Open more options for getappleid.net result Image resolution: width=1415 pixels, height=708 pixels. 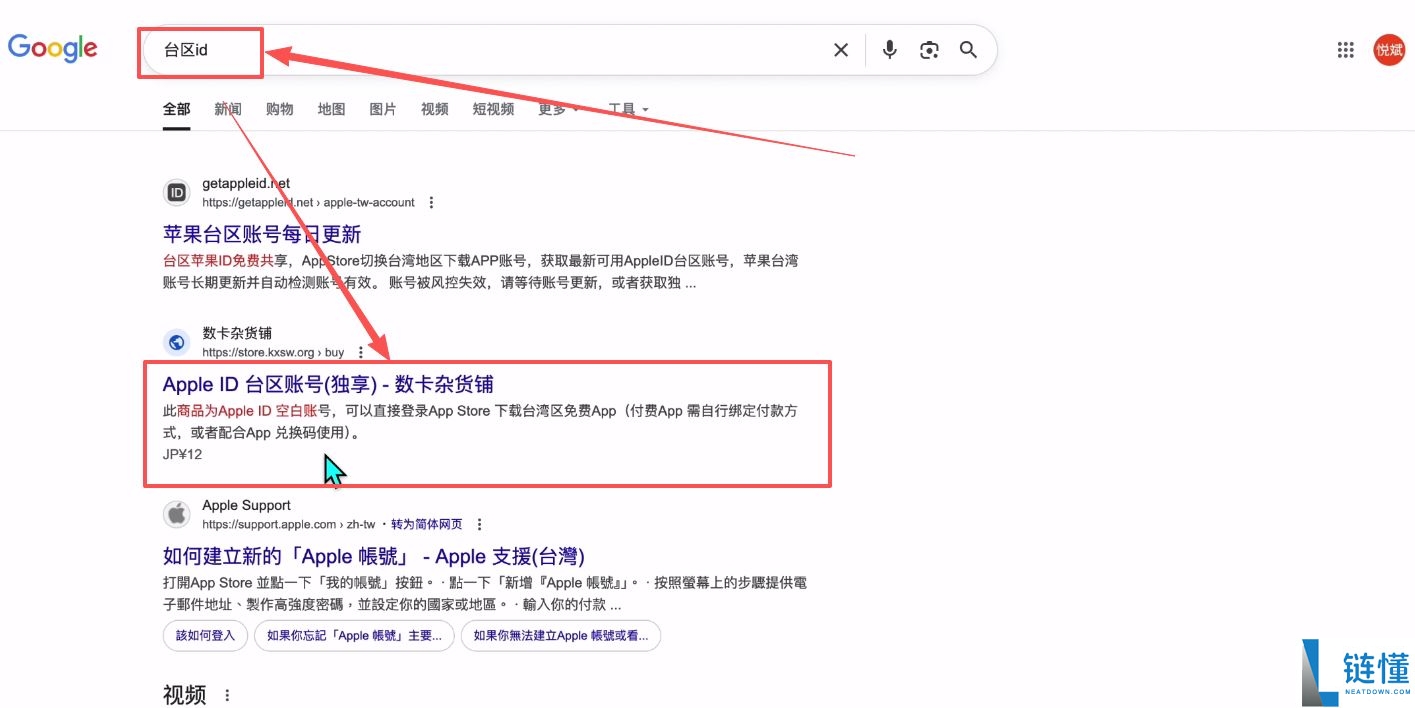point(431,203)
